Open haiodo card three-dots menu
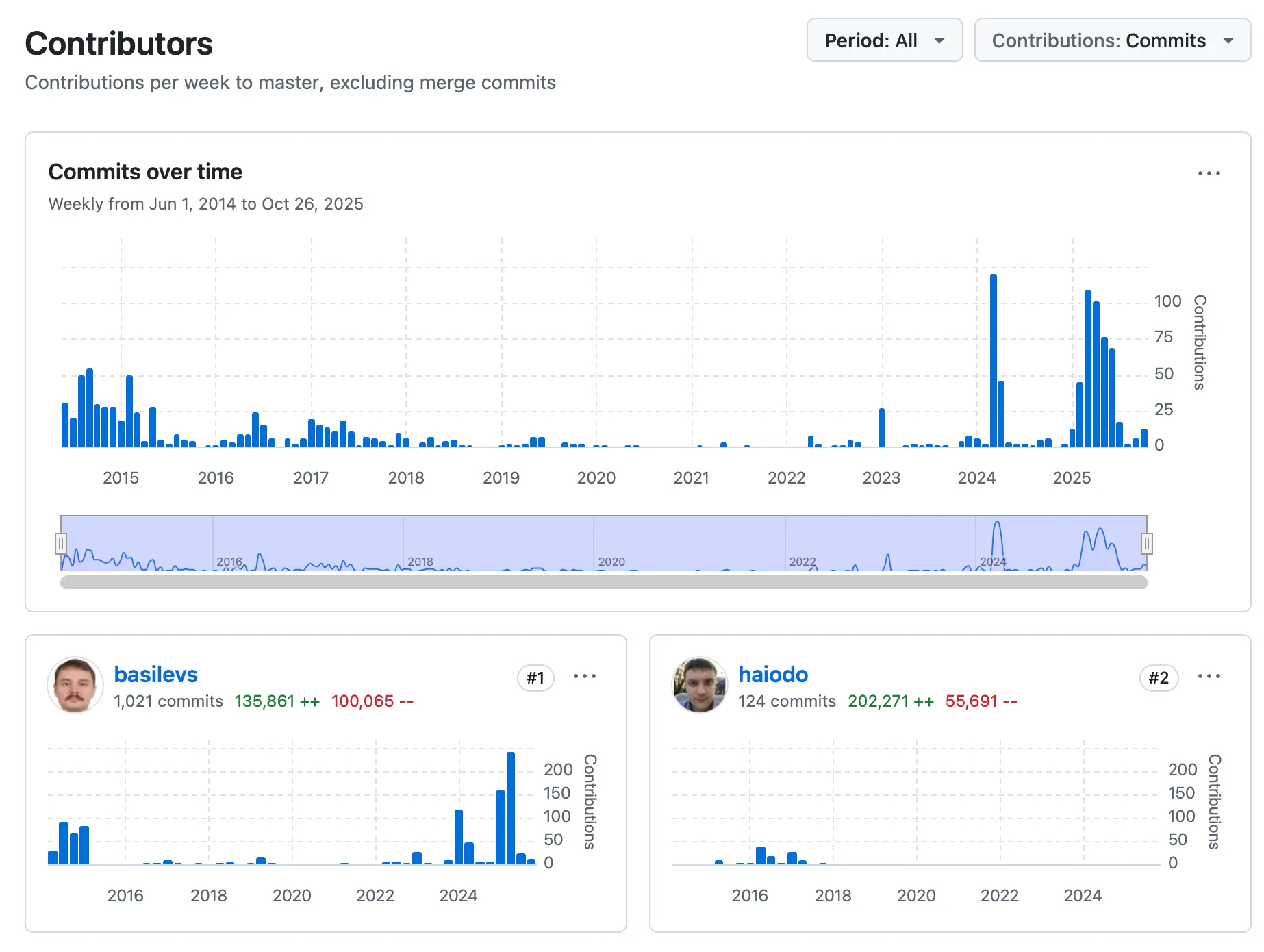The image size is (1264, 952). pos(1209,677)
